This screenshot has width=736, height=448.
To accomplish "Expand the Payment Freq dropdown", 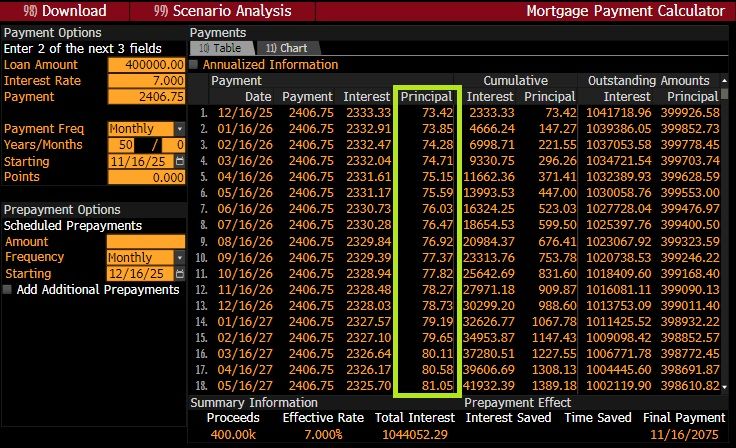I will pyautogui.click(x=180, y=129).
